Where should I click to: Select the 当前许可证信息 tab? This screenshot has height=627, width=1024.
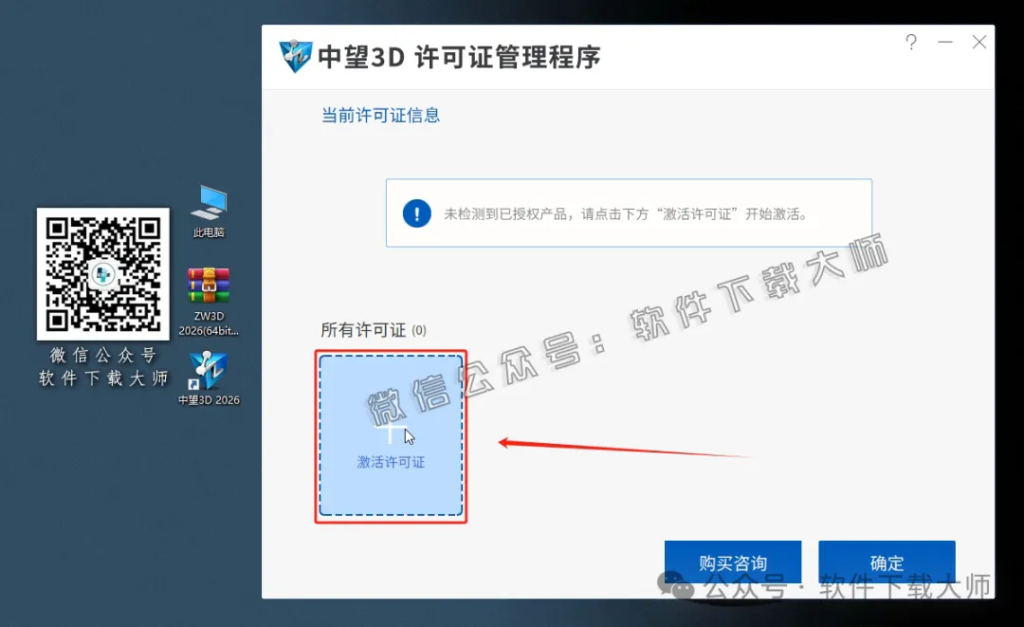(380, 115)
